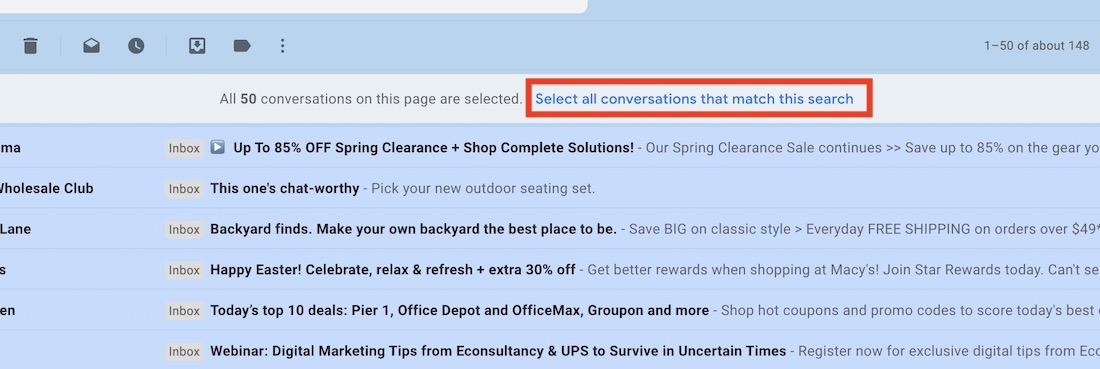Click the Inbox label on Spring Clearance email

(x=185, y=148)
